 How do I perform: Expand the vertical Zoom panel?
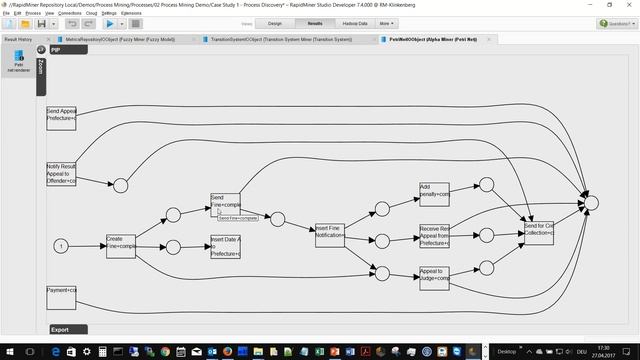click(x=41, y=77)
